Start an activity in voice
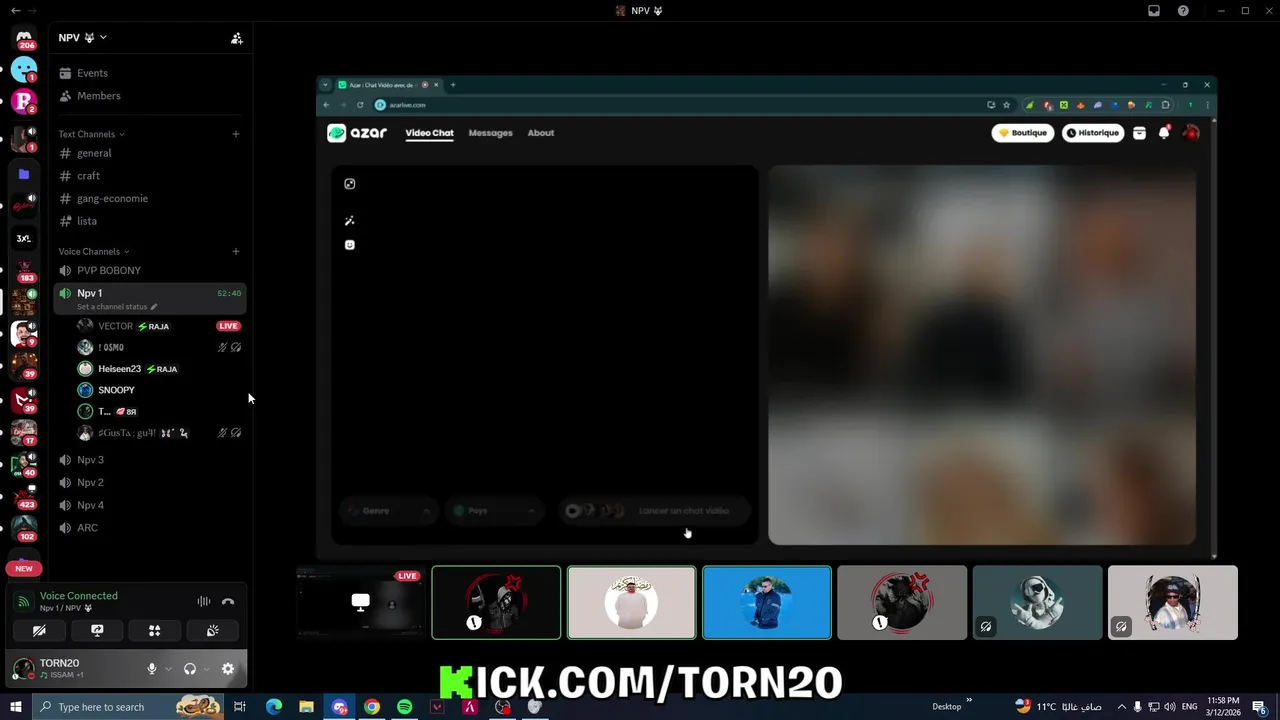1280x720 pixels. tap(155, 631)
